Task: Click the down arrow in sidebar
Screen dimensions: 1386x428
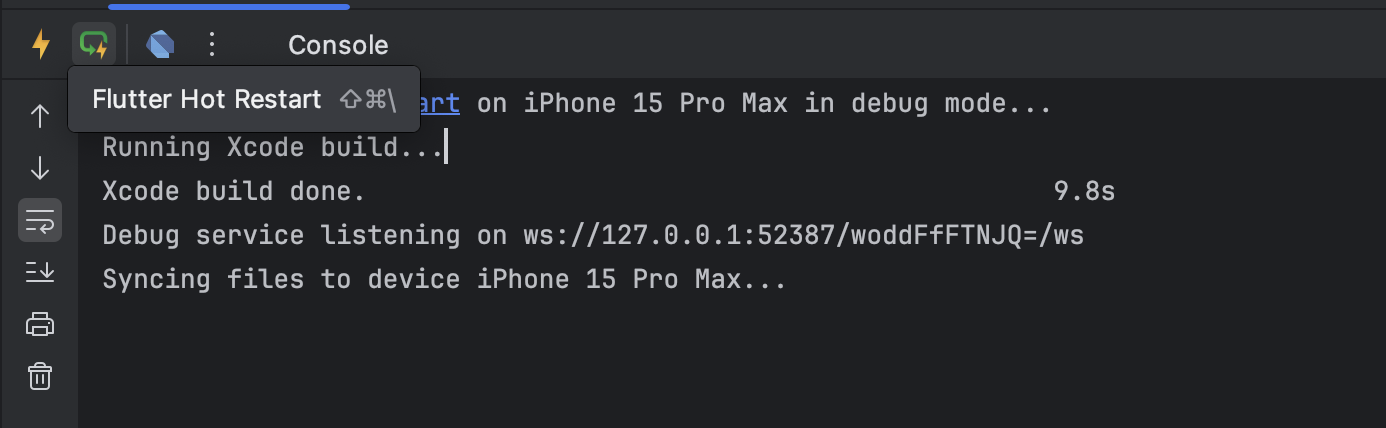Action: 40,167
